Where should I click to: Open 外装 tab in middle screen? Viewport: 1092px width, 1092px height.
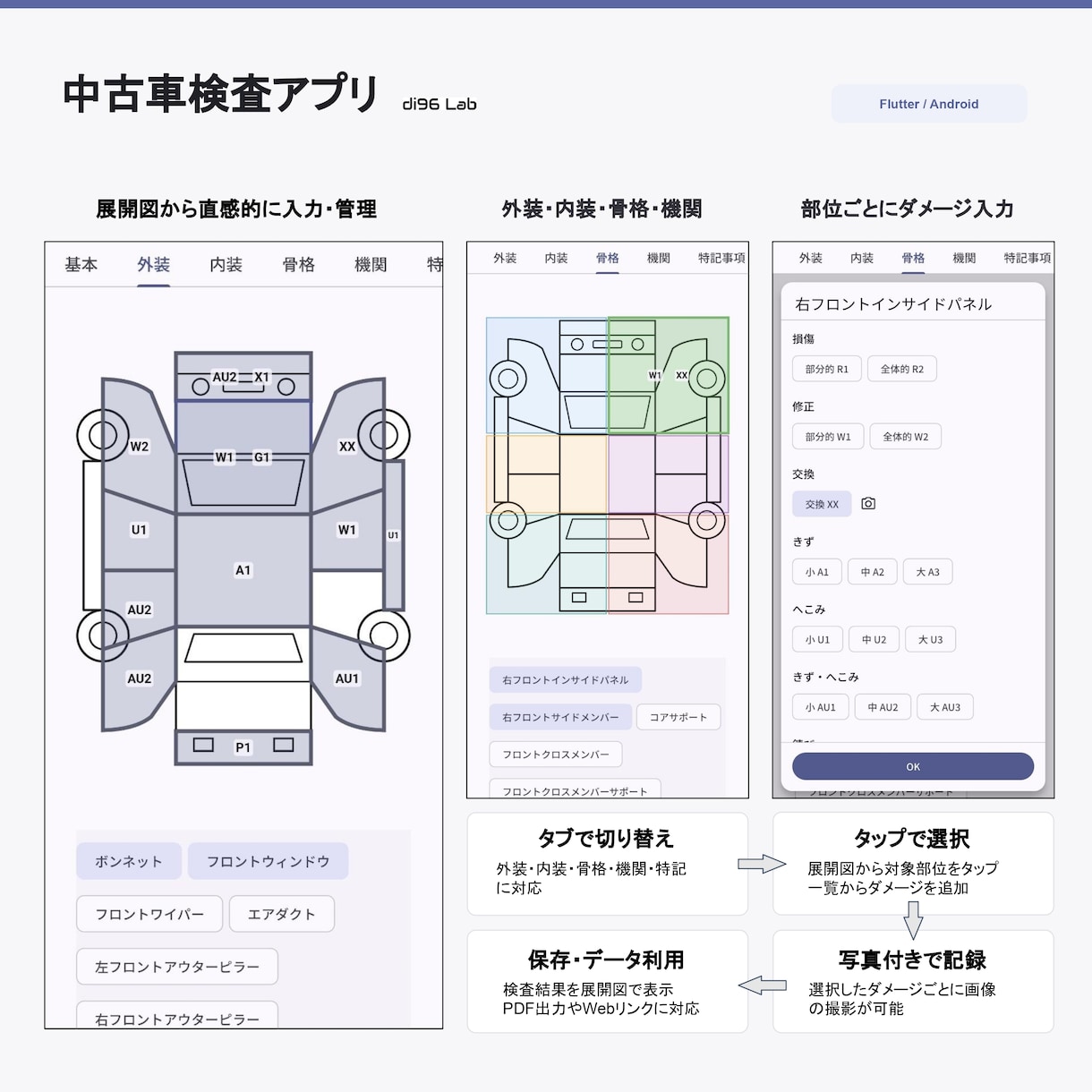point(505,258)
